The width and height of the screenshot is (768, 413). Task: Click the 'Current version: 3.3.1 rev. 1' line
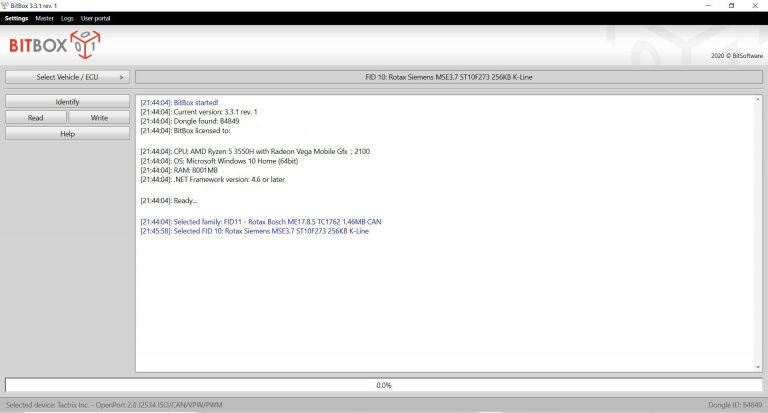pos(199,112)
